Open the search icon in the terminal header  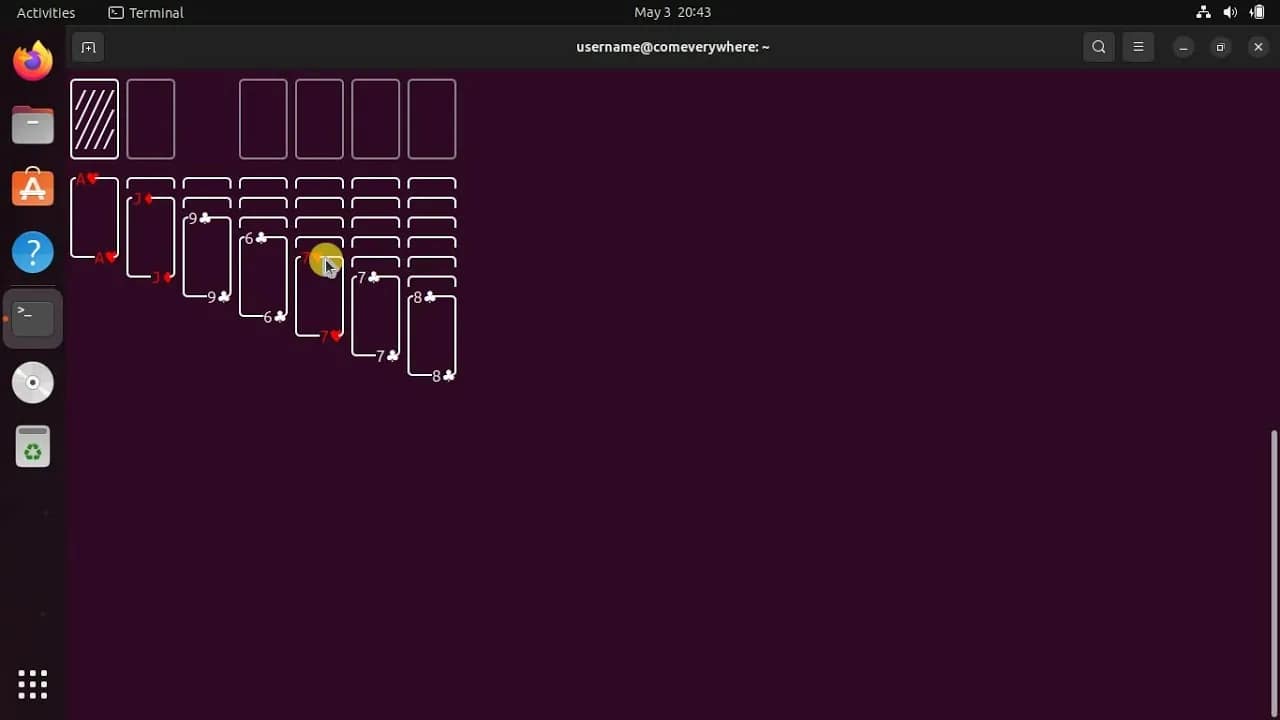(1098, 46)
